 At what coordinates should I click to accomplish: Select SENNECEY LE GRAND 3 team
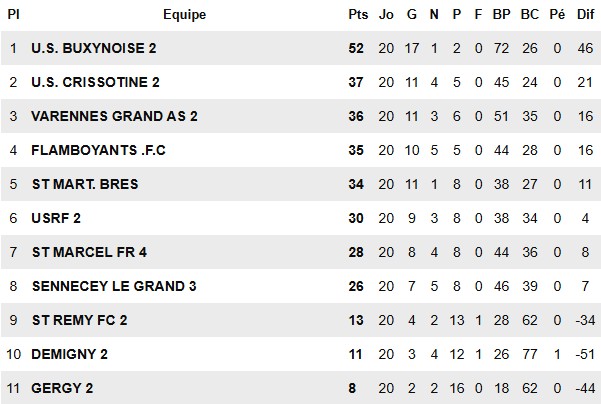(114, 286)
